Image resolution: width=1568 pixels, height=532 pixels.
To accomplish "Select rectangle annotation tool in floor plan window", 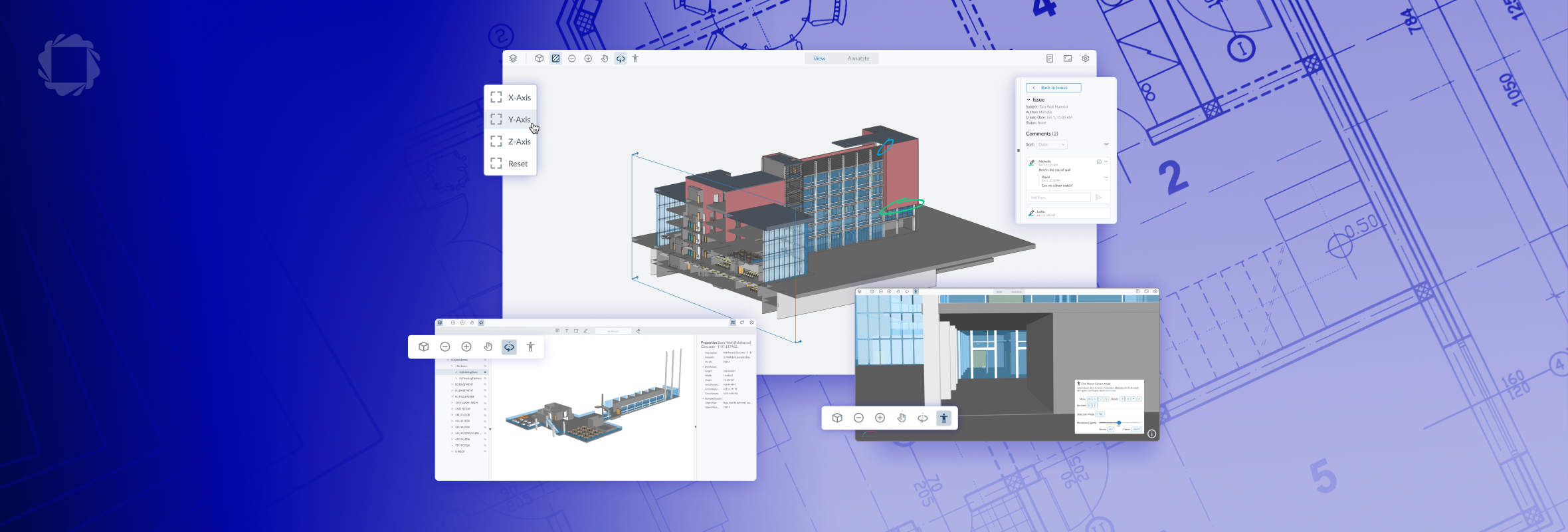I will click(x=576, y=331).
